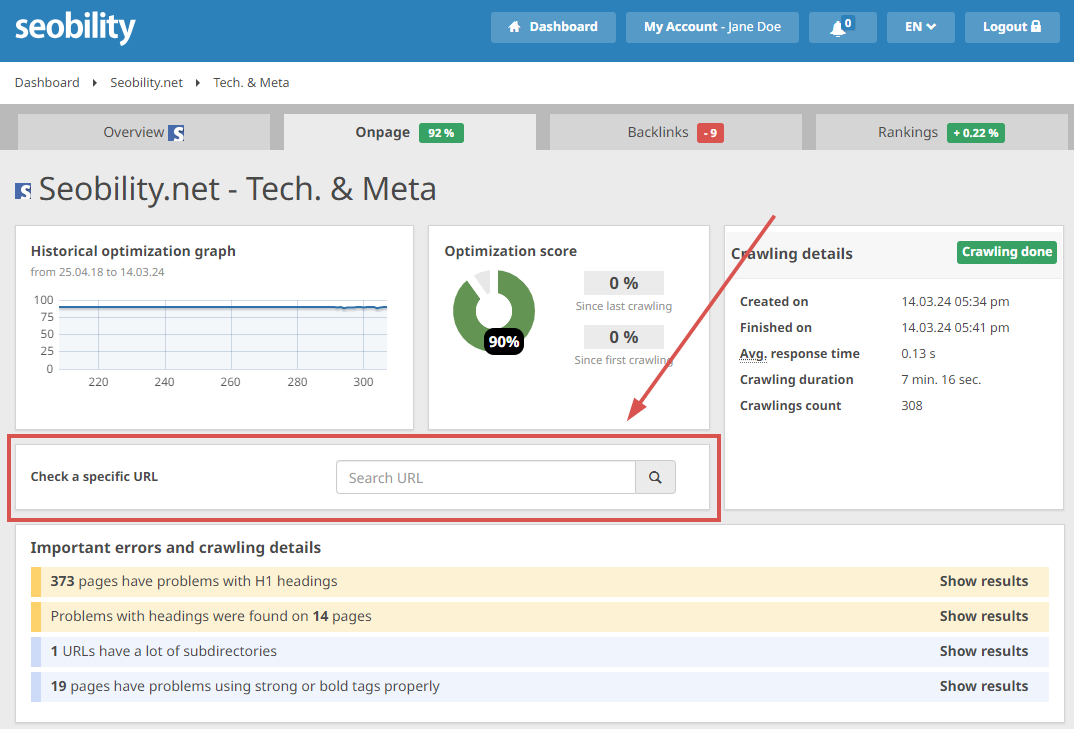The height and width of the screenshot is (729, 1074).
Task: Click the Logout button
Action: (1011, 27)
